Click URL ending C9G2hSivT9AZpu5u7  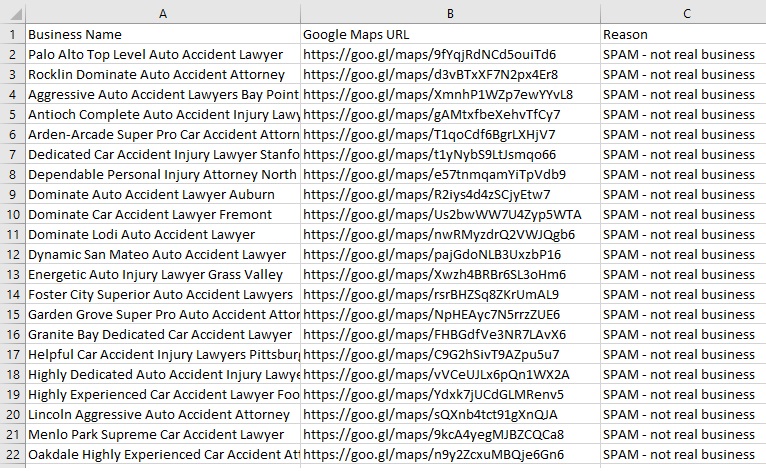[450, 355]
